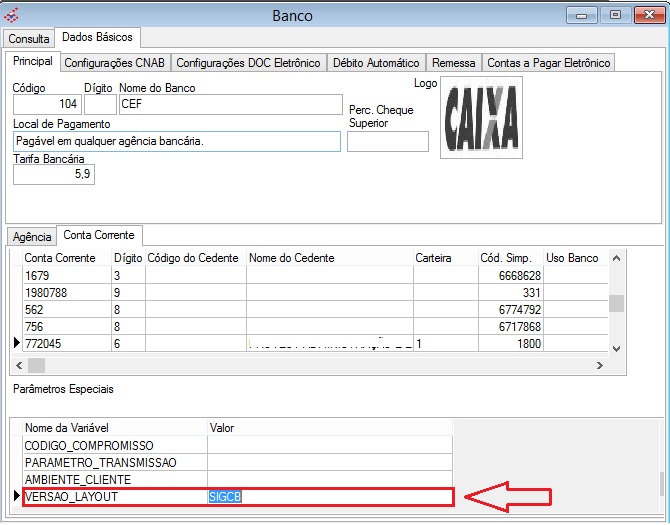Screen dimensions: 670x525
Task: Click the Perc. Cheque Superior field
Action: [387, 141]
